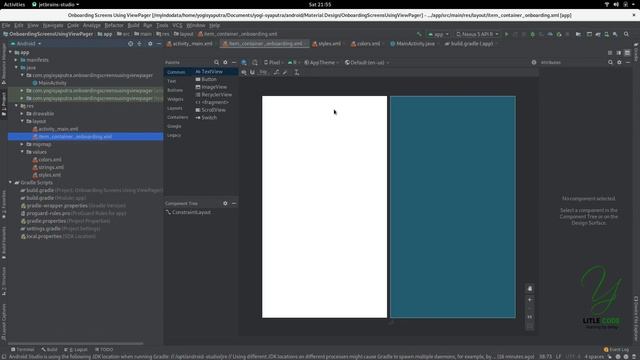This screenshot has width=640, height=360.
Task: Toggle view options eye icon in layout toolbar
Action: click(x=244, y=72)
